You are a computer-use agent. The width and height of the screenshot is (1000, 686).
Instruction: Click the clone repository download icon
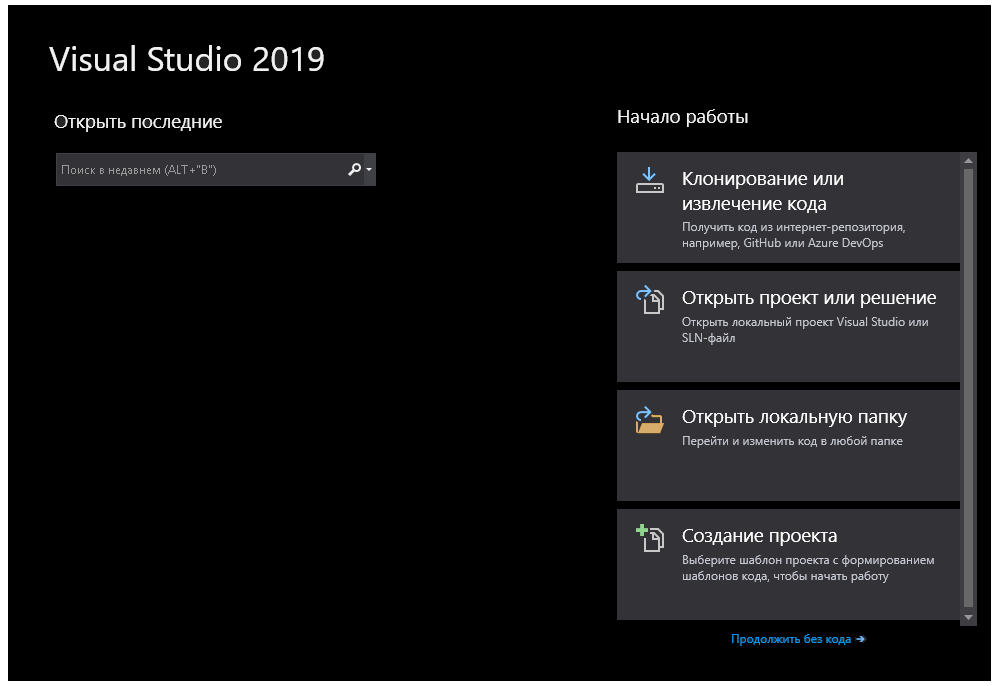649,180
